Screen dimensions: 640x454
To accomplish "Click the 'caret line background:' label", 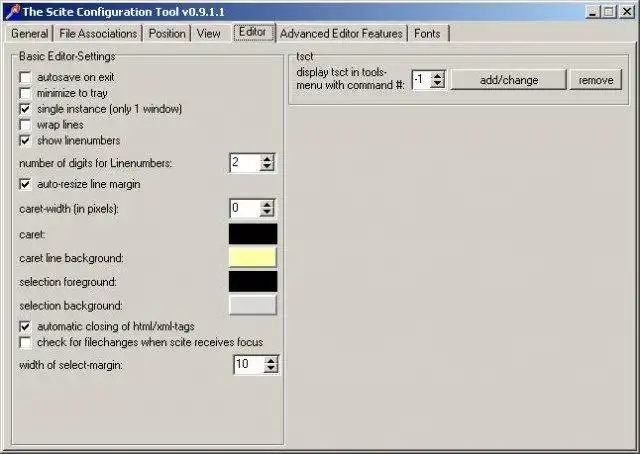I will [71, 258].
